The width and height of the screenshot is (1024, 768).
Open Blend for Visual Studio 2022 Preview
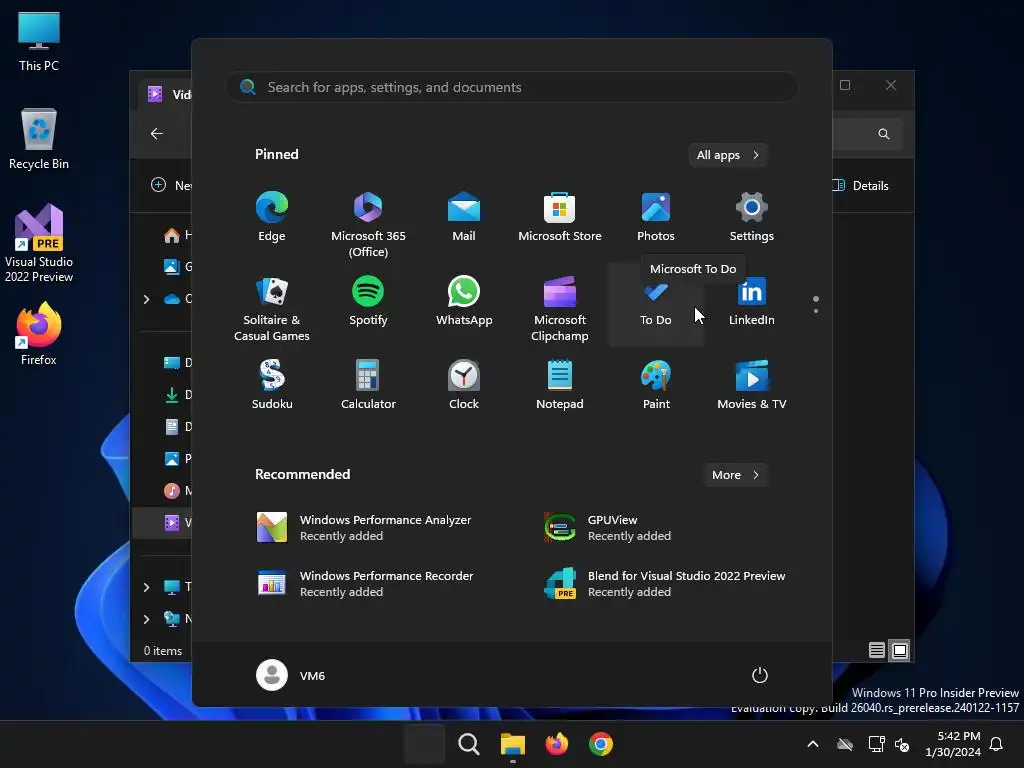coord(665,583)
